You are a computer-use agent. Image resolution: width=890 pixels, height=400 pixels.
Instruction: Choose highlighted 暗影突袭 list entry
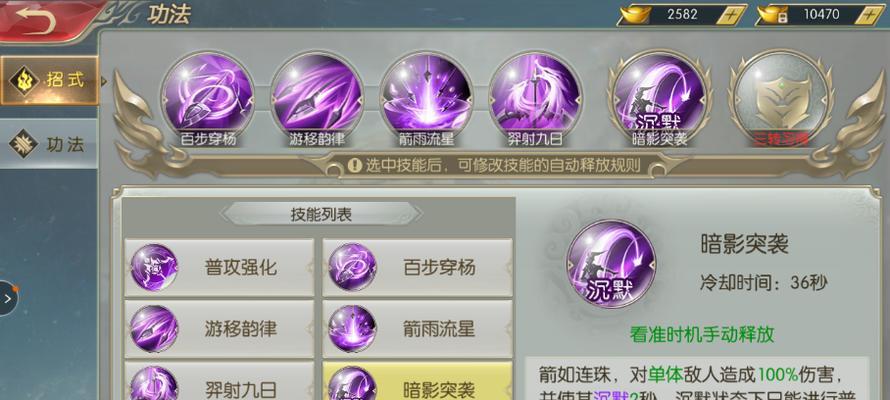pyautogui.click(x=417, y=381)
